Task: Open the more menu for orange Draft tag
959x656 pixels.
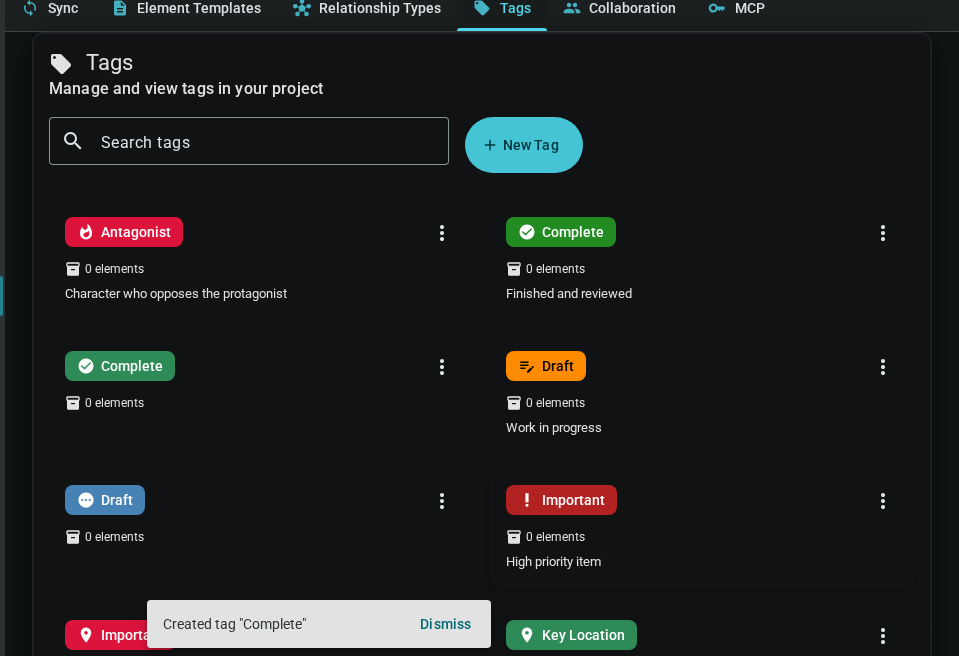Action: point(883,367)
